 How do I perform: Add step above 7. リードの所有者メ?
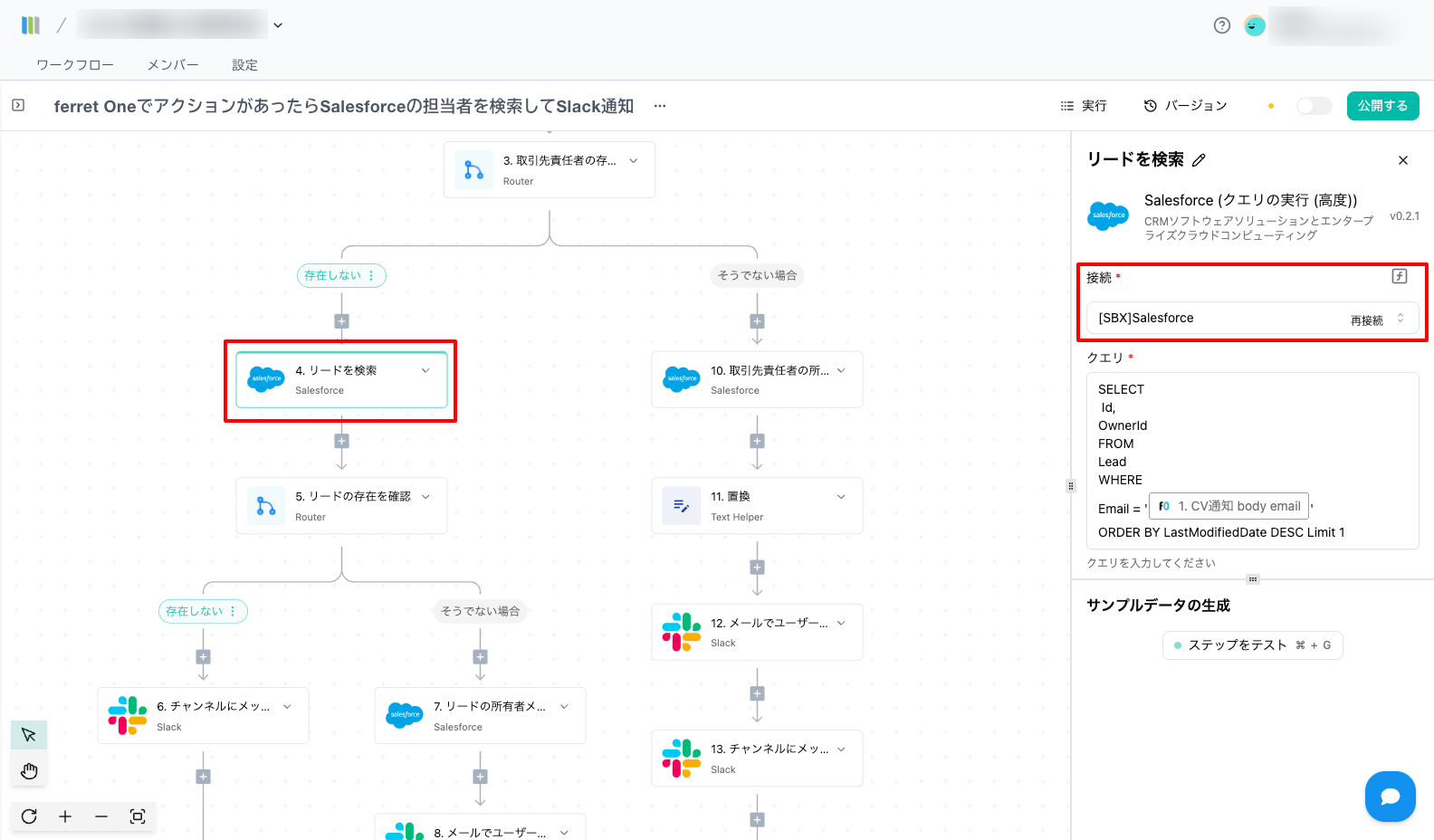(x=480, y=657)
